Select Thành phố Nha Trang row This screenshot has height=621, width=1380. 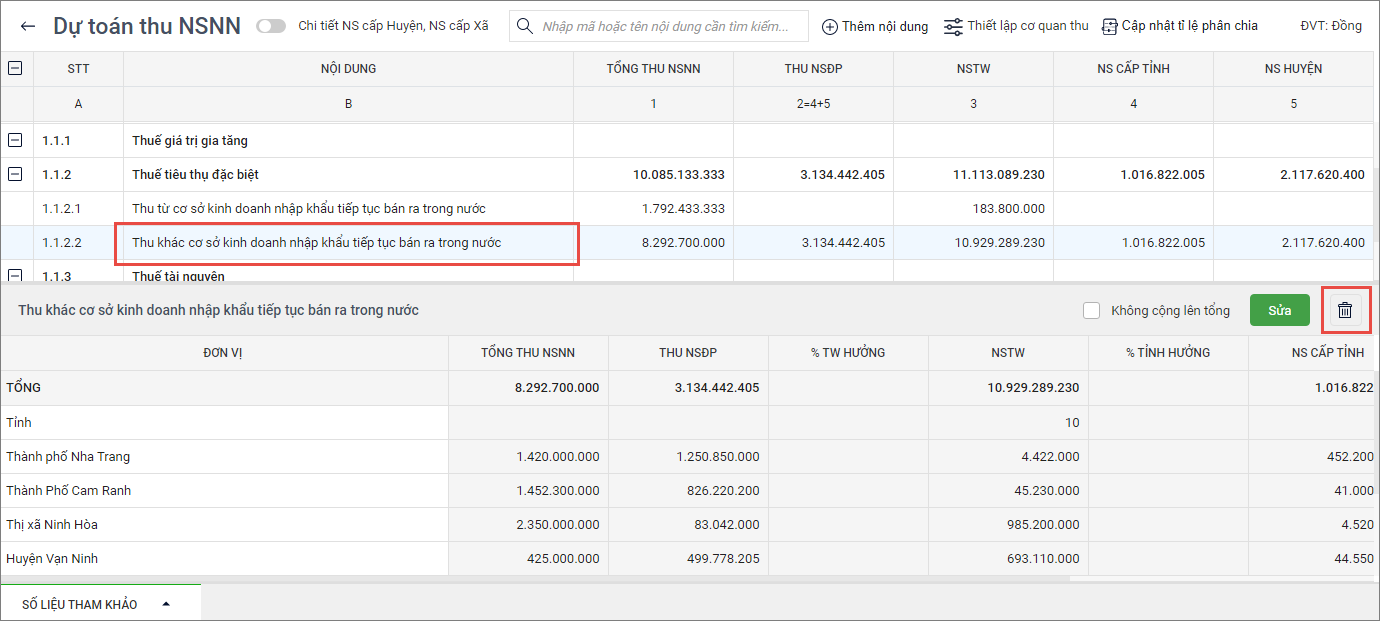pyautogui.click(x=68, y=457)
